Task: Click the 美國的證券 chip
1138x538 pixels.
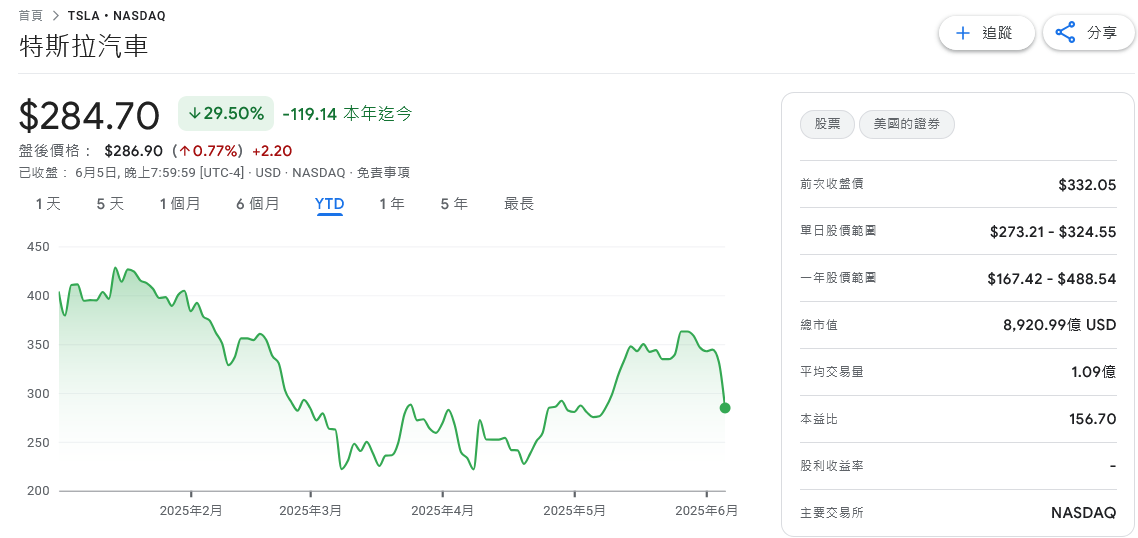Action: [906, 125]
